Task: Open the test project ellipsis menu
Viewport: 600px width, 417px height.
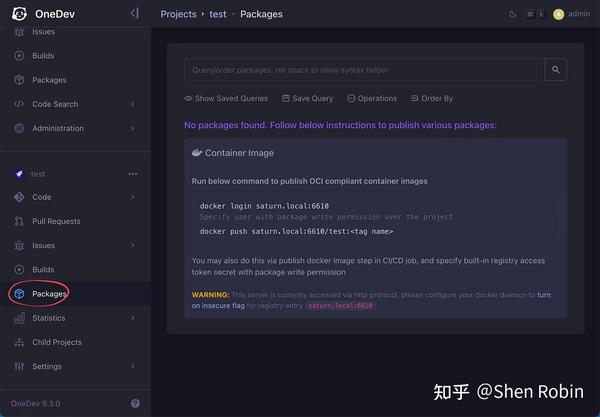Action: tap(133, 174)
